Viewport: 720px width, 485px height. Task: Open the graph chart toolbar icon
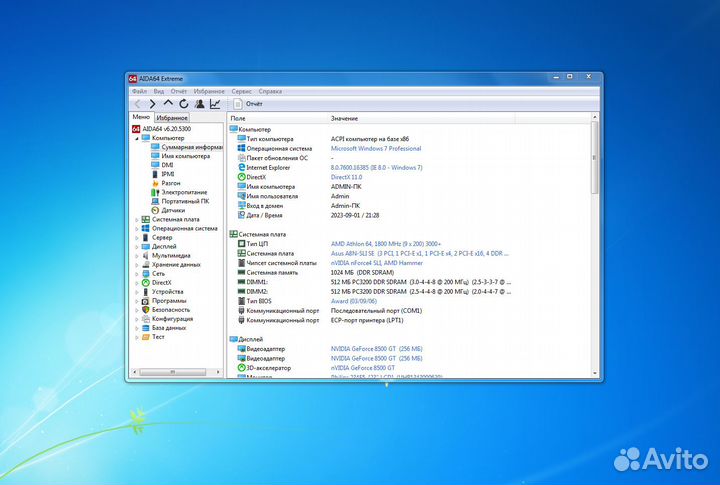coord(214,103)
